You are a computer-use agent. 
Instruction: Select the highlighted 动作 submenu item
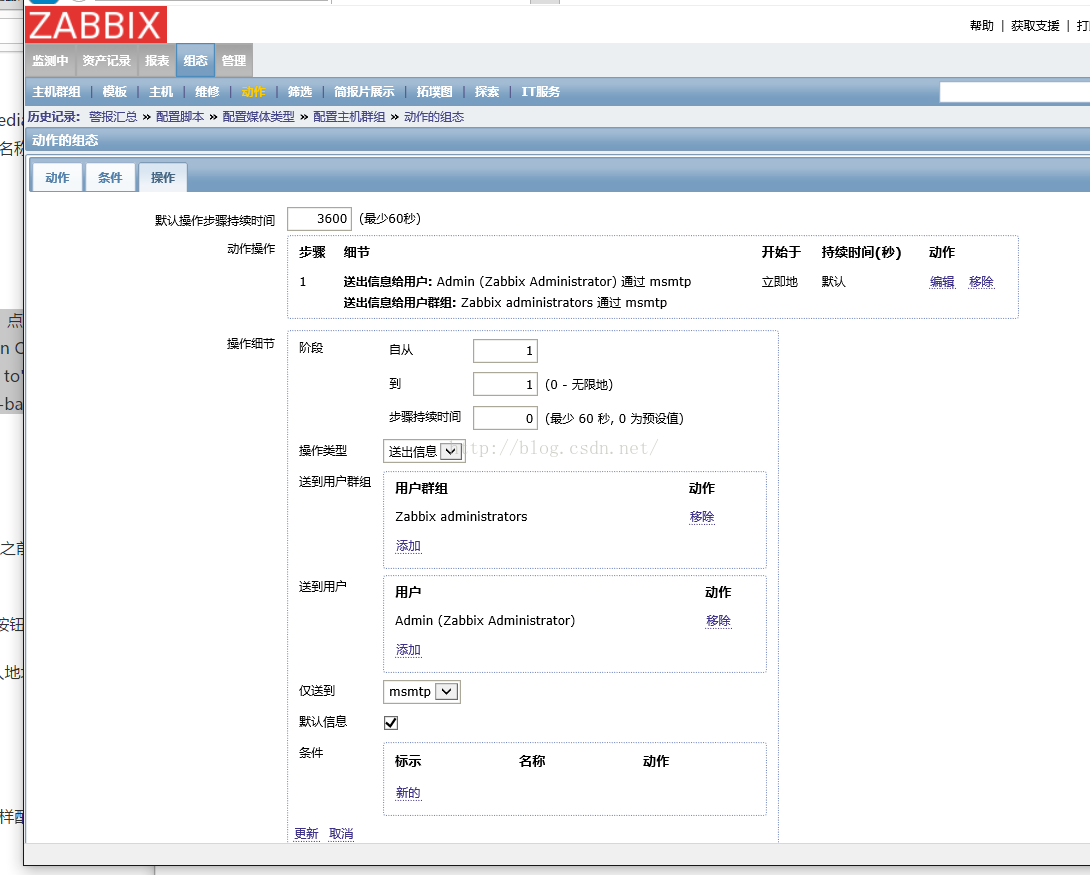point(254,92)
